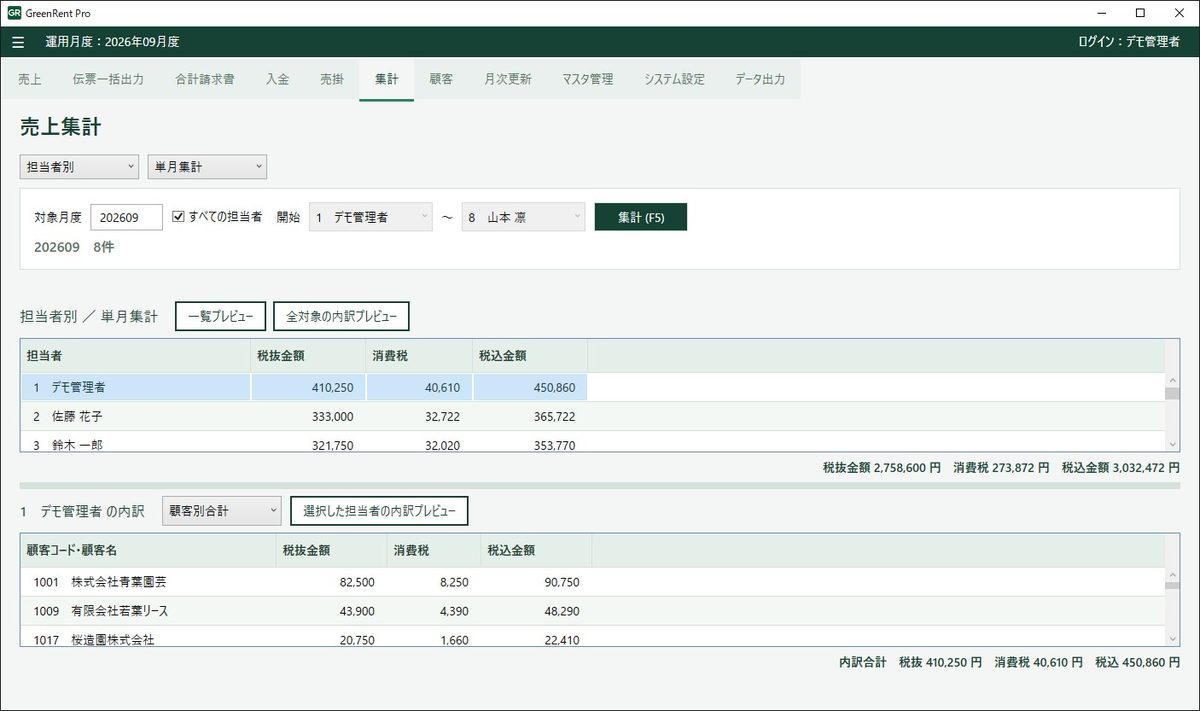
Task: Click the 410,250 amount cell
Action: pyautogui.click(x=308, y=387)
